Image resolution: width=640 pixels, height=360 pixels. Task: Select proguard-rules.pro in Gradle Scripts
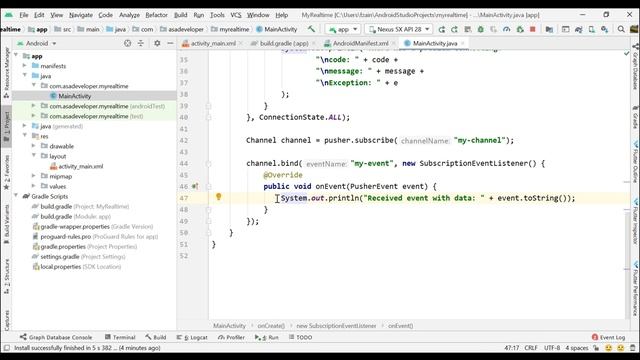(x=95, y=236)
